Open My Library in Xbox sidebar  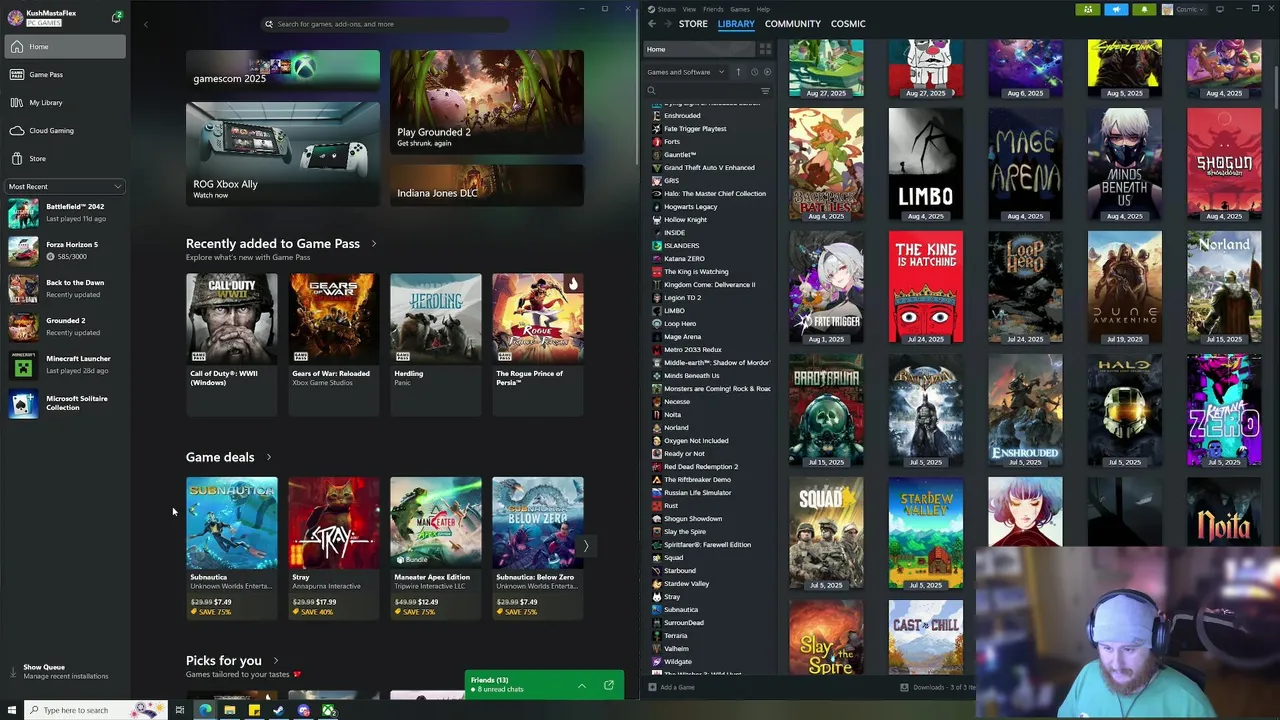pyautogui.click(x=63, y=102)
